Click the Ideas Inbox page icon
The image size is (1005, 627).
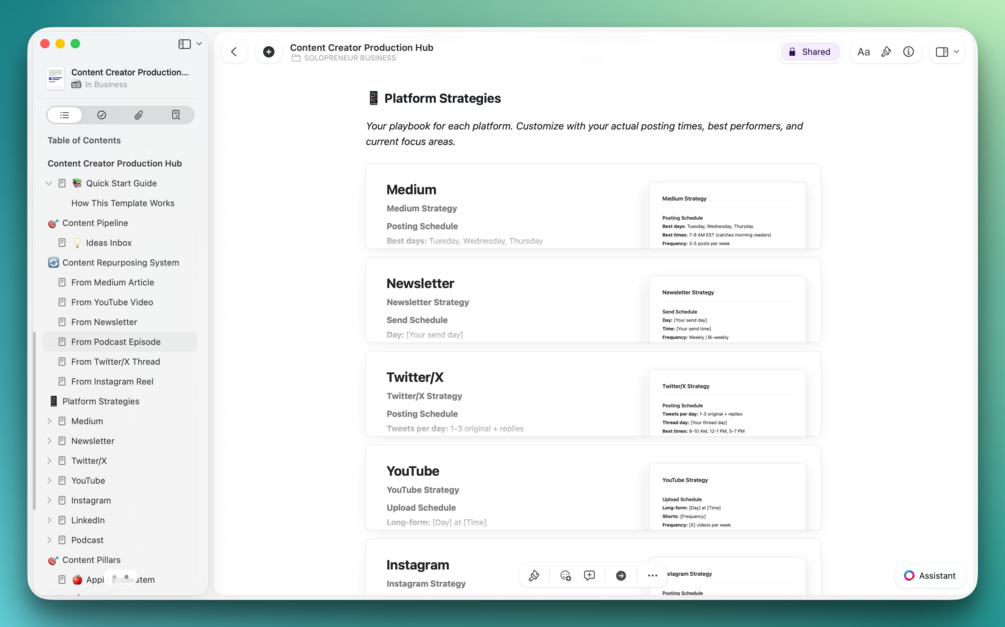coord(62,243)
